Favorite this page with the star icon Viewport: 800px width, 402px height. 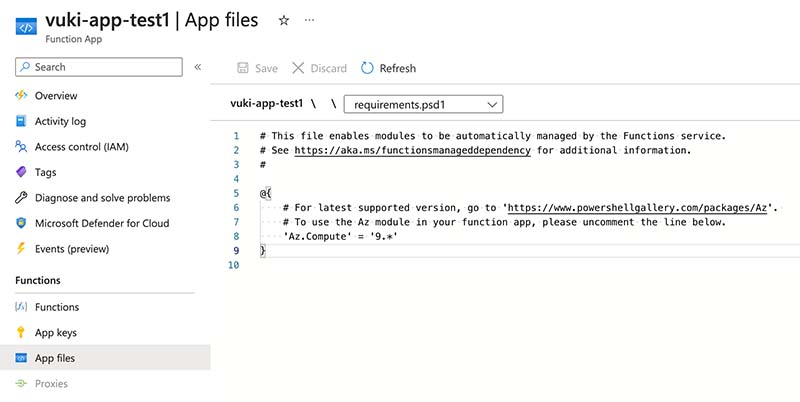click(284, 20)
